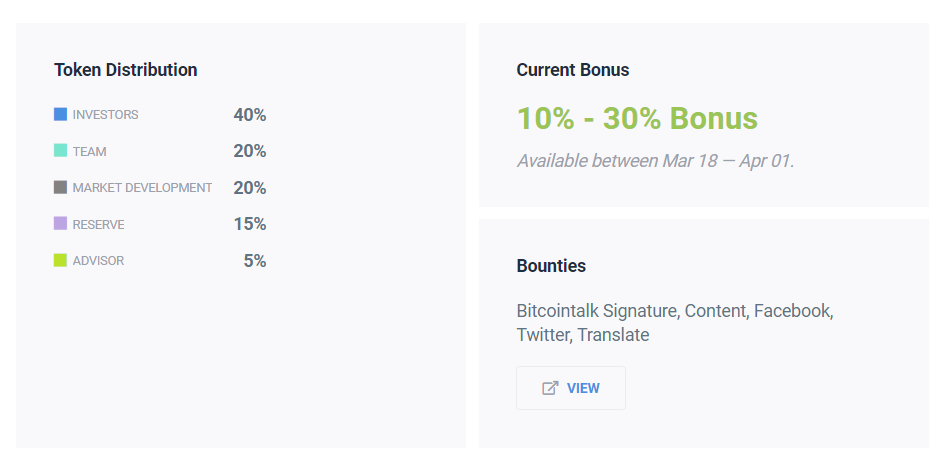The width and height of the screenshot is (947, 470).
Task: Click the bonus availability dates text
Action: click(655, 161)
